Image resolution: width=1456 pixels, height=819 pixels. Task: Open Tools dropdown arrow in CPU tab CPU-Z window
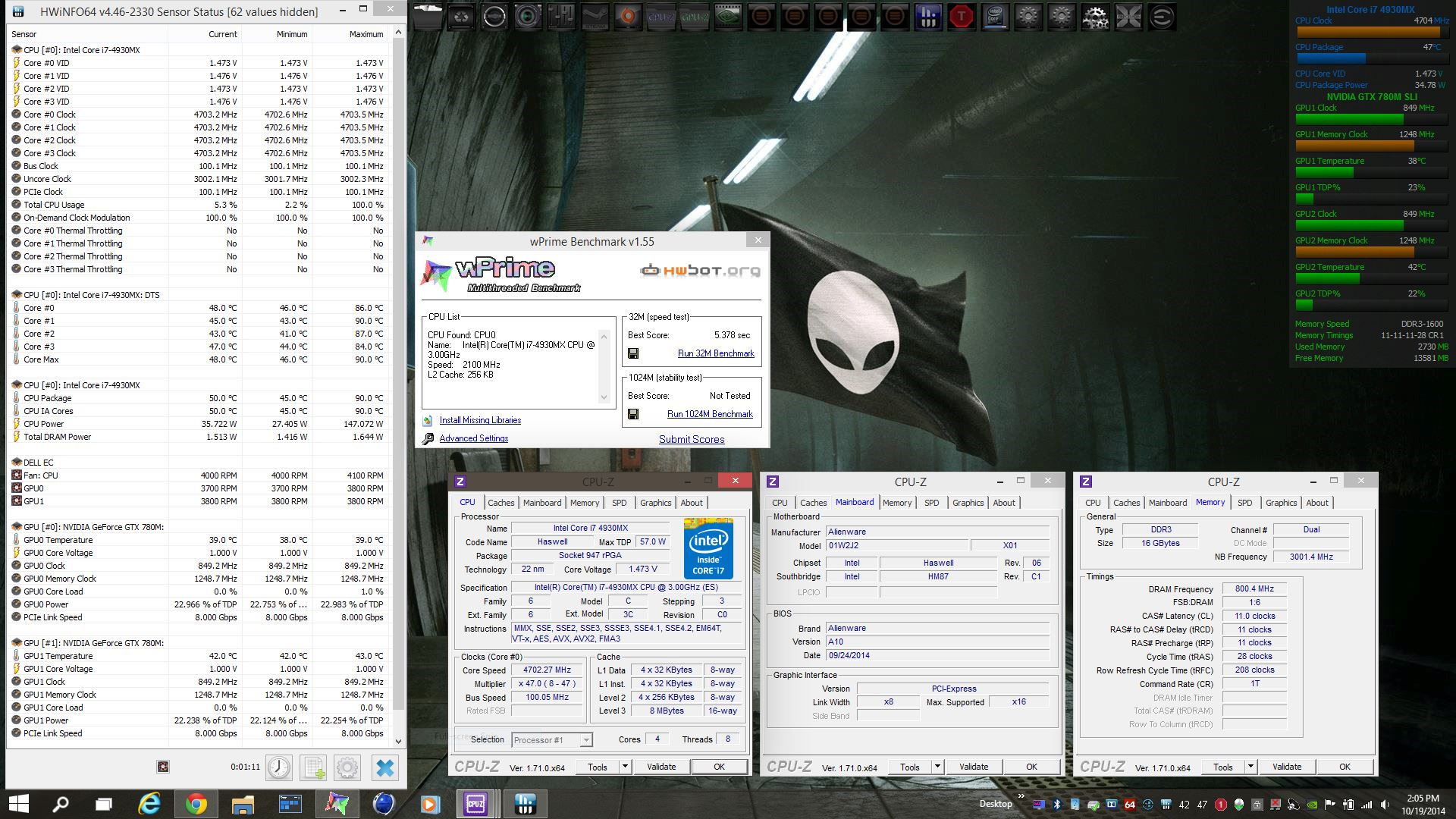point(625,767)
